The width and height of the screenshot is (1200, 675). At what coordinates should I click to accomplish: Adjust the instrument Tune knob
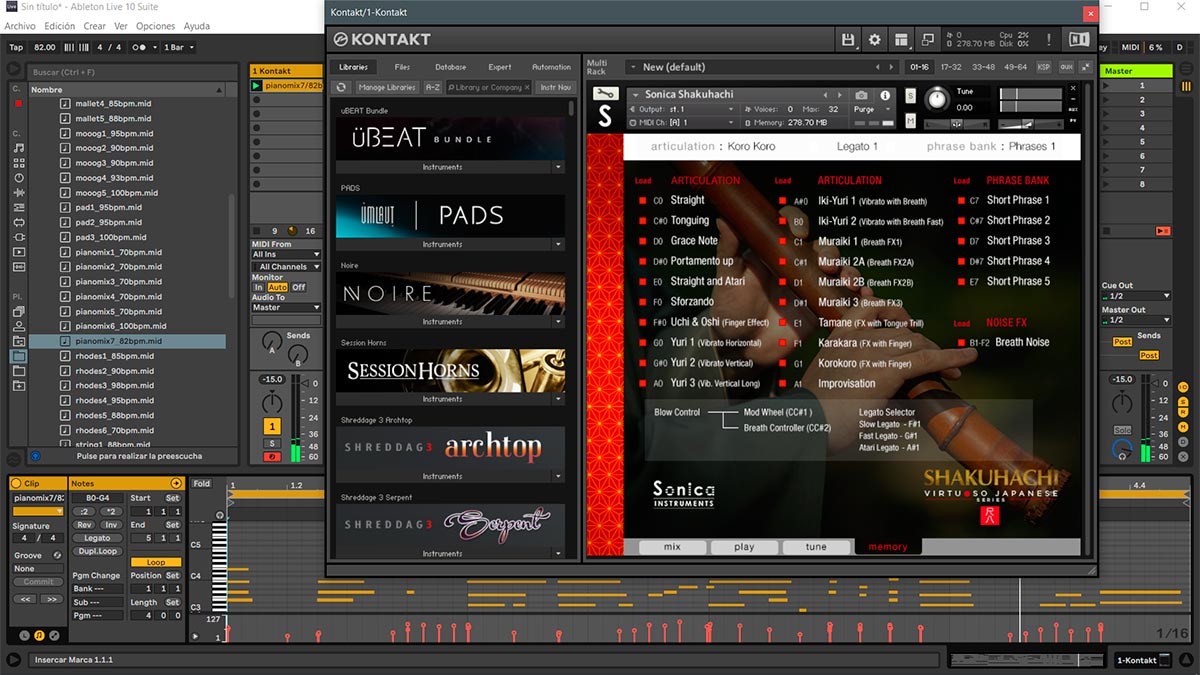(937, 99)
